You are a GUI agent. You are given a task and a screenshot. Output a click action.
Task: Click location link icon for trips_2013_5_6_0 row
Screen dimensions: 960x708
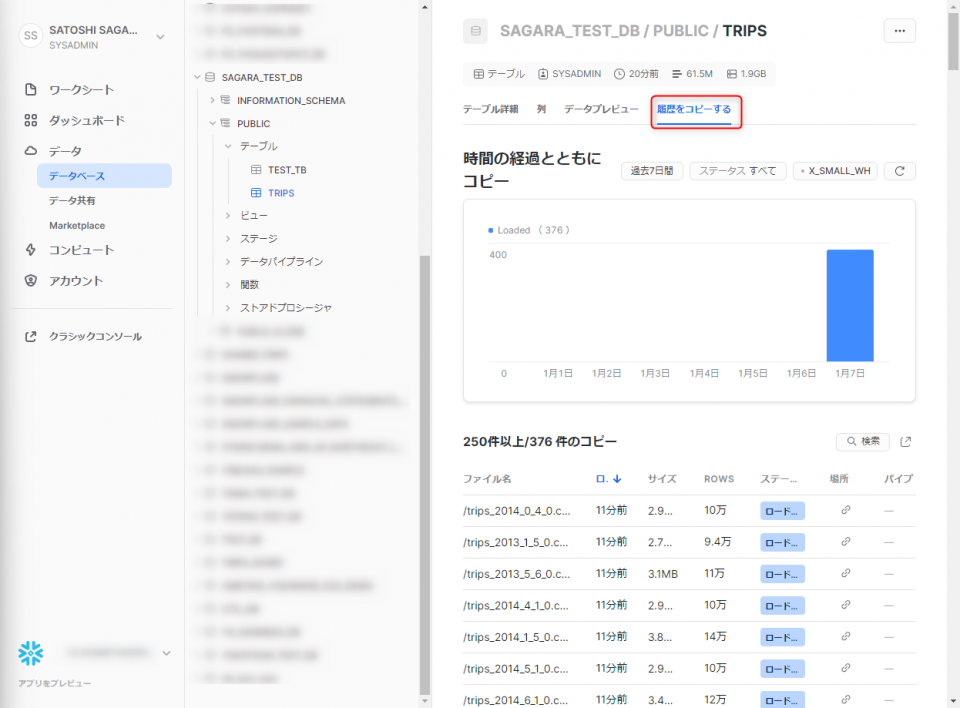[x=846, y=573]
